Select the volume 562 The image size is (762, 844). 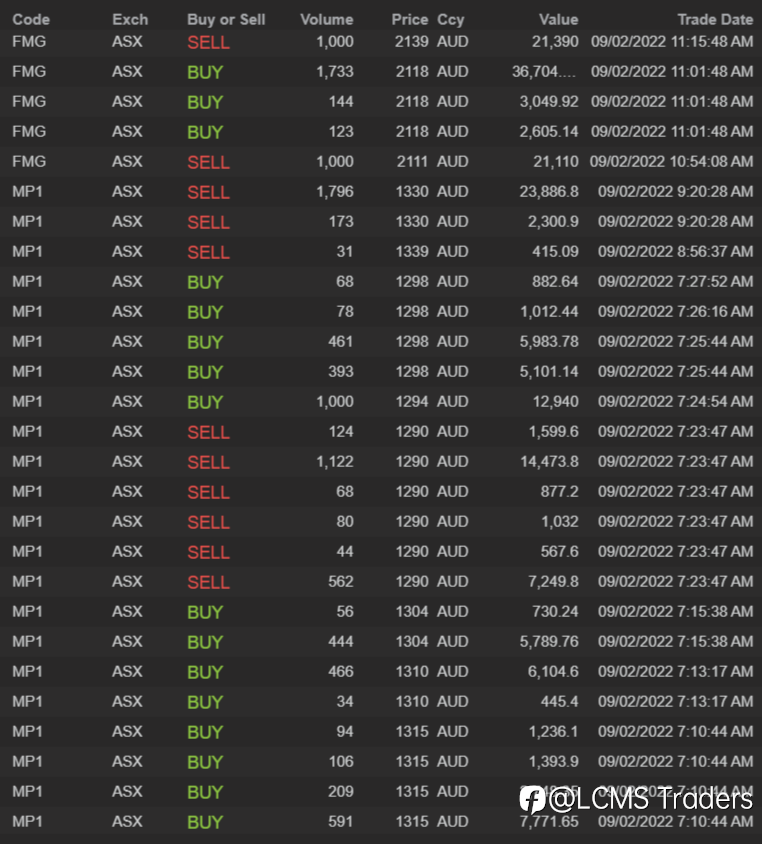(x=341, y=582)
